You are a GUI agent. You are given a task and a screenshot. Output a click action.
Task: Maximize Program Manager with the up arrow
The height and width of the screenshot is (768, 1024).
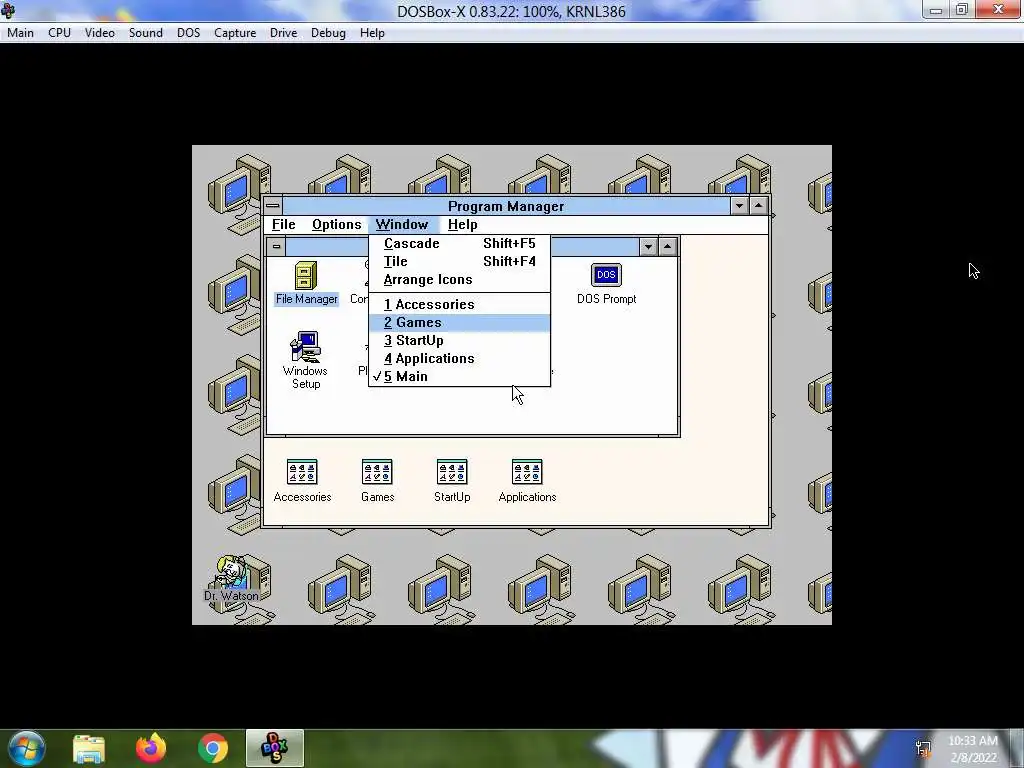758,206
